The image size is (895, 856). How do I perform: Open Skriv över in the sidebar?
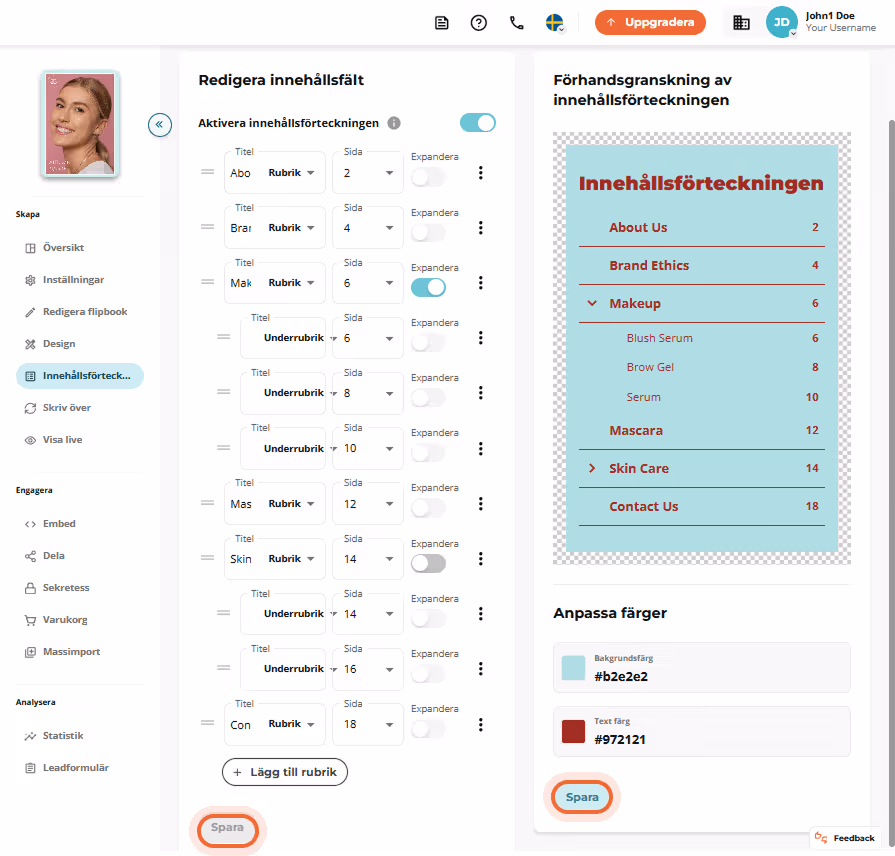[66, 407]
